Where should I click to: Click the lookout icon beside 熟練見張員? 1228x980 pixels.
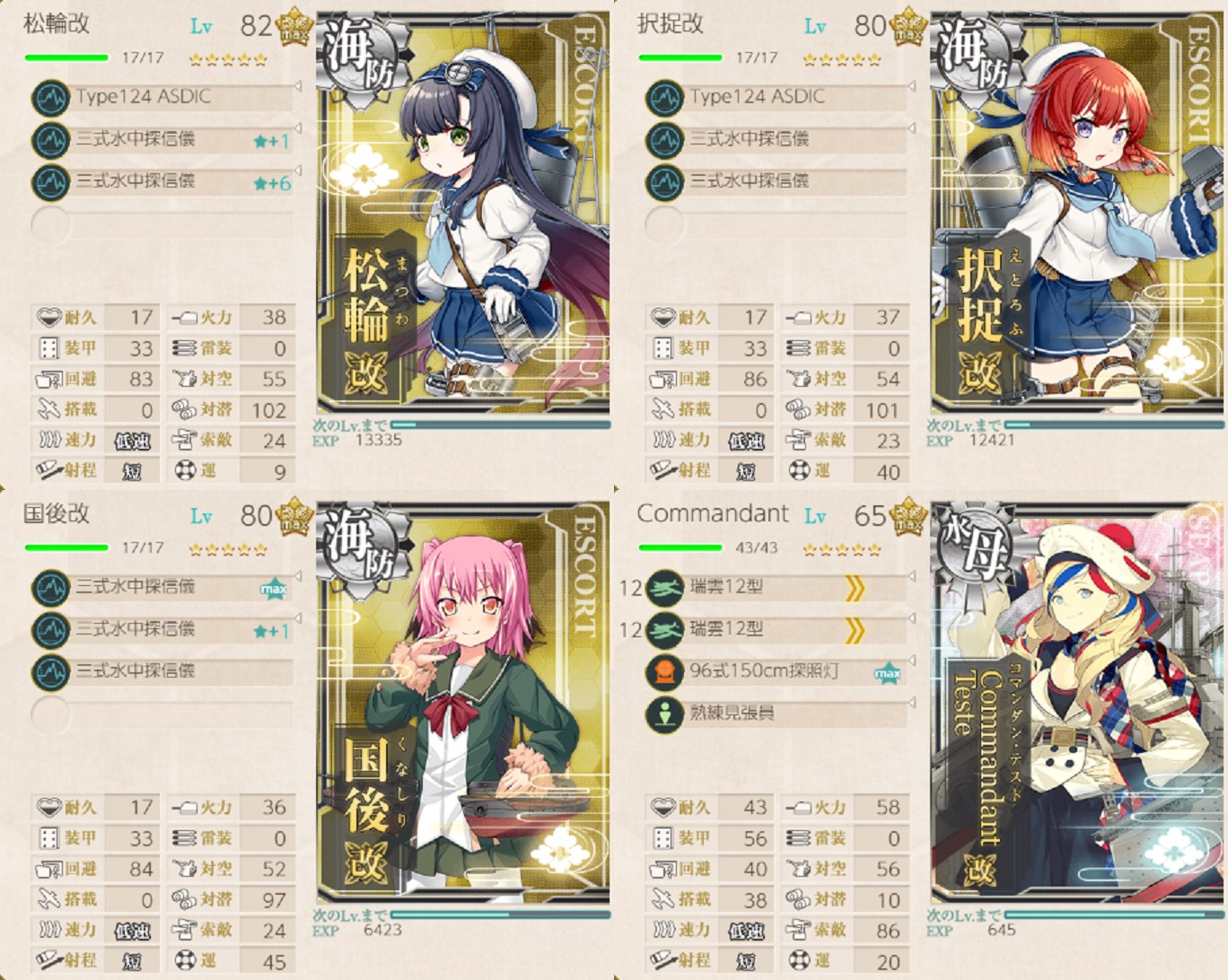665,715
